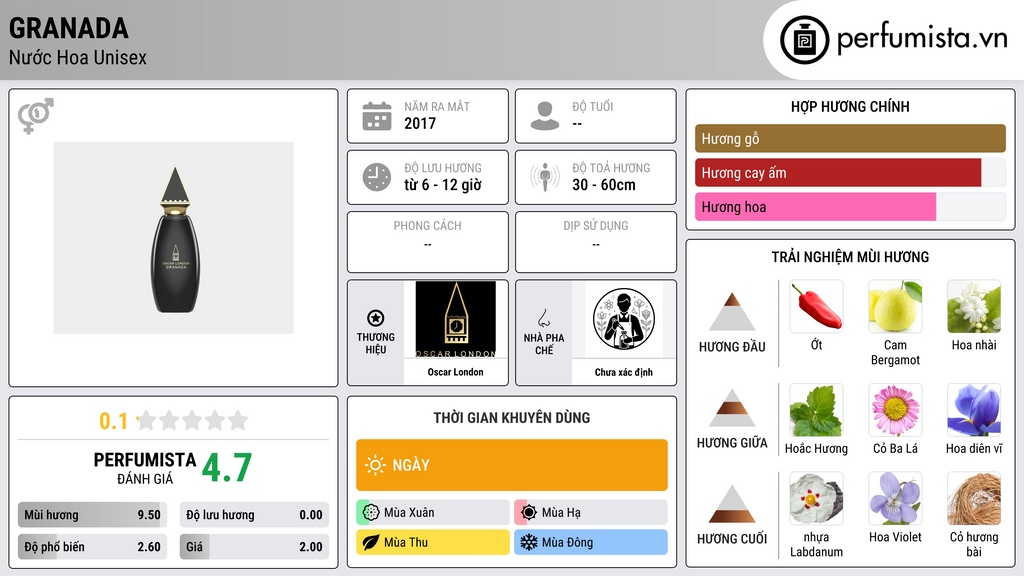The image size is (1024, 576).
Task: Click the Độ phổ biến 2.60 rating bar
Action: 92,547
